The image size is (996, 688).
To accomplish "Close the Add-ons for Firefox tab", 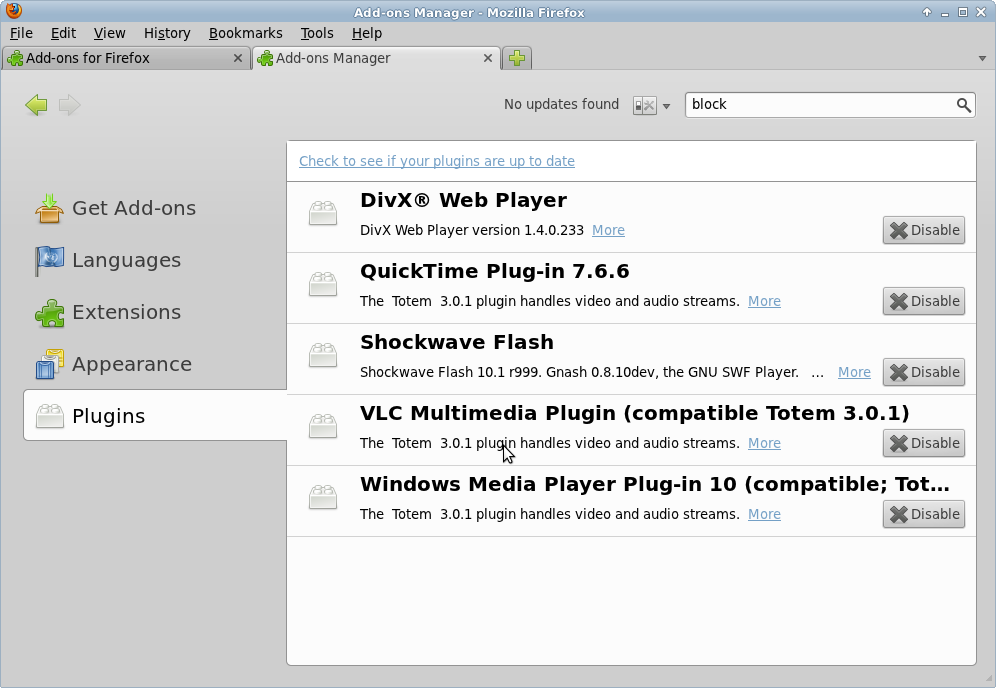I will click(x=238, y=58).
